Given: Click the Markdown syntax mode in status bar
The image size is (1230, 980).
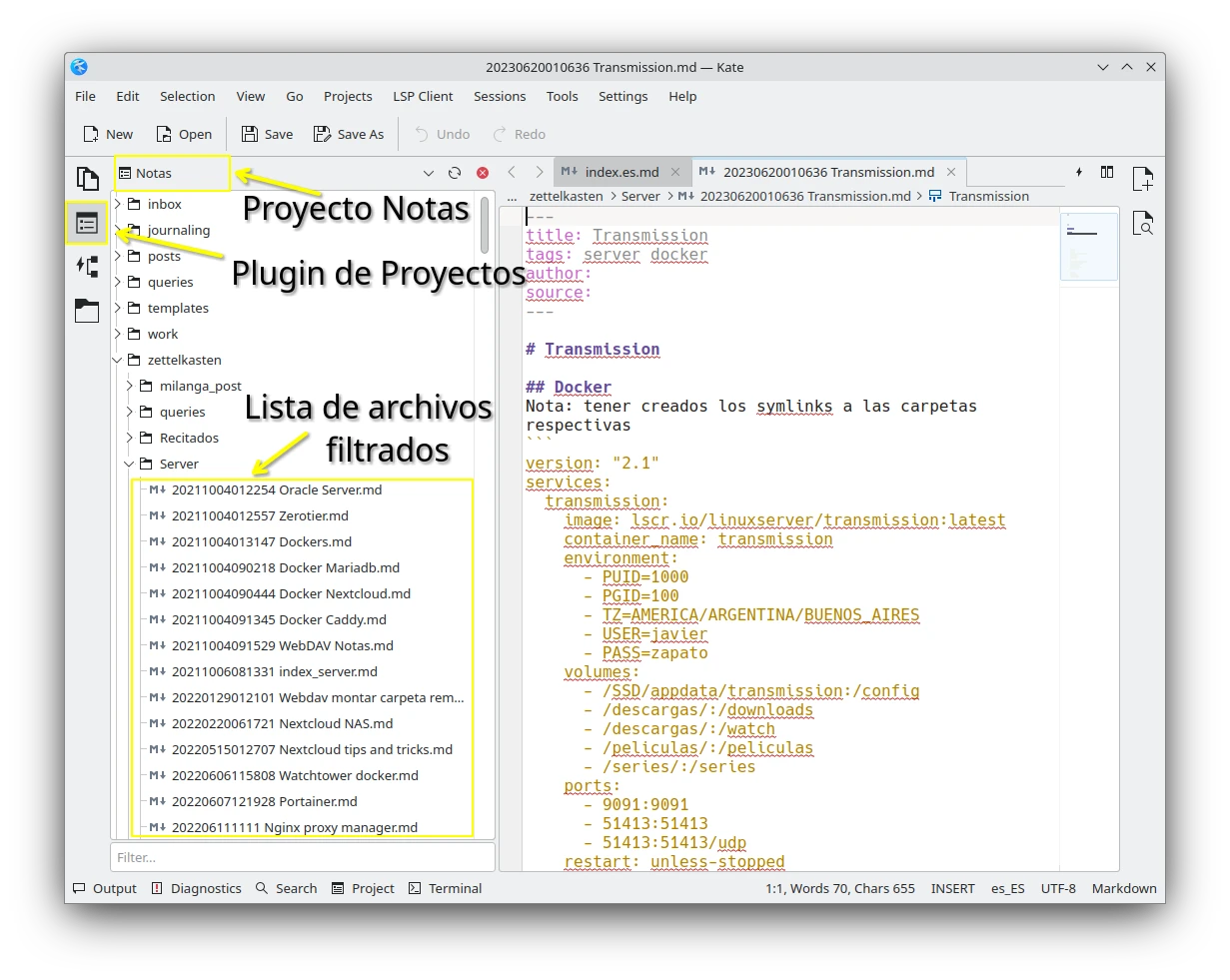Looking at the screenshot, I should point(1123,888).
